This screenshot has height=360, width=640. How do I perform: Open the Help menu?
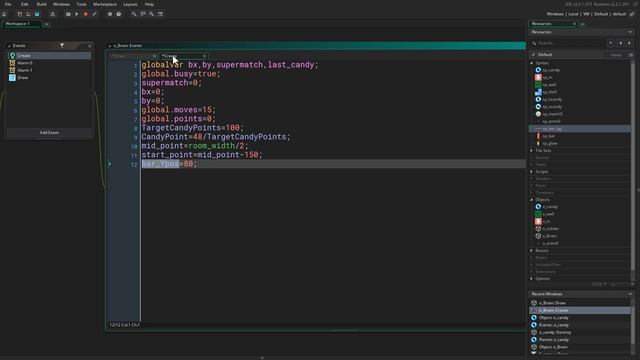tap(149, 4)
